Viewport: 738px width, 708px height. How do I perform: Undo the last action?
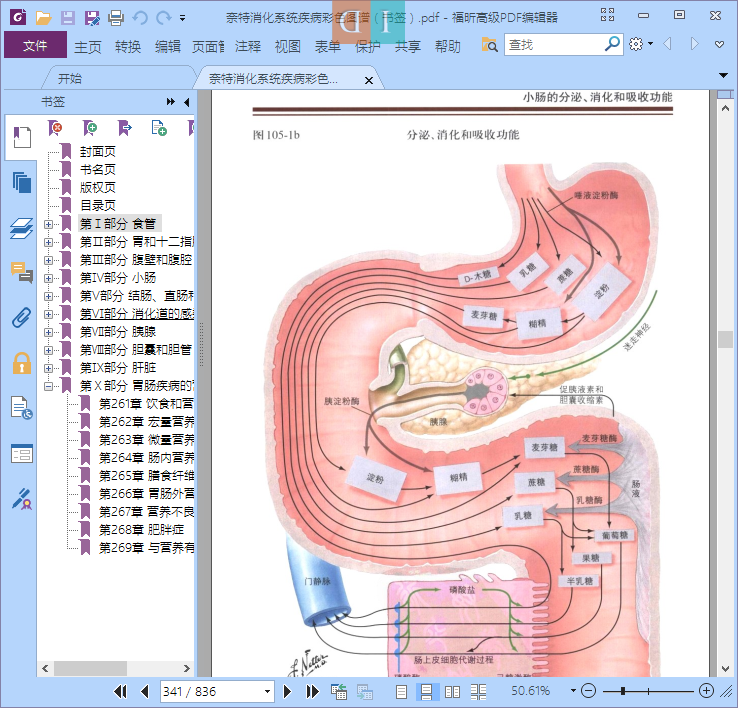pyautogui.click(x=140, y=18)
